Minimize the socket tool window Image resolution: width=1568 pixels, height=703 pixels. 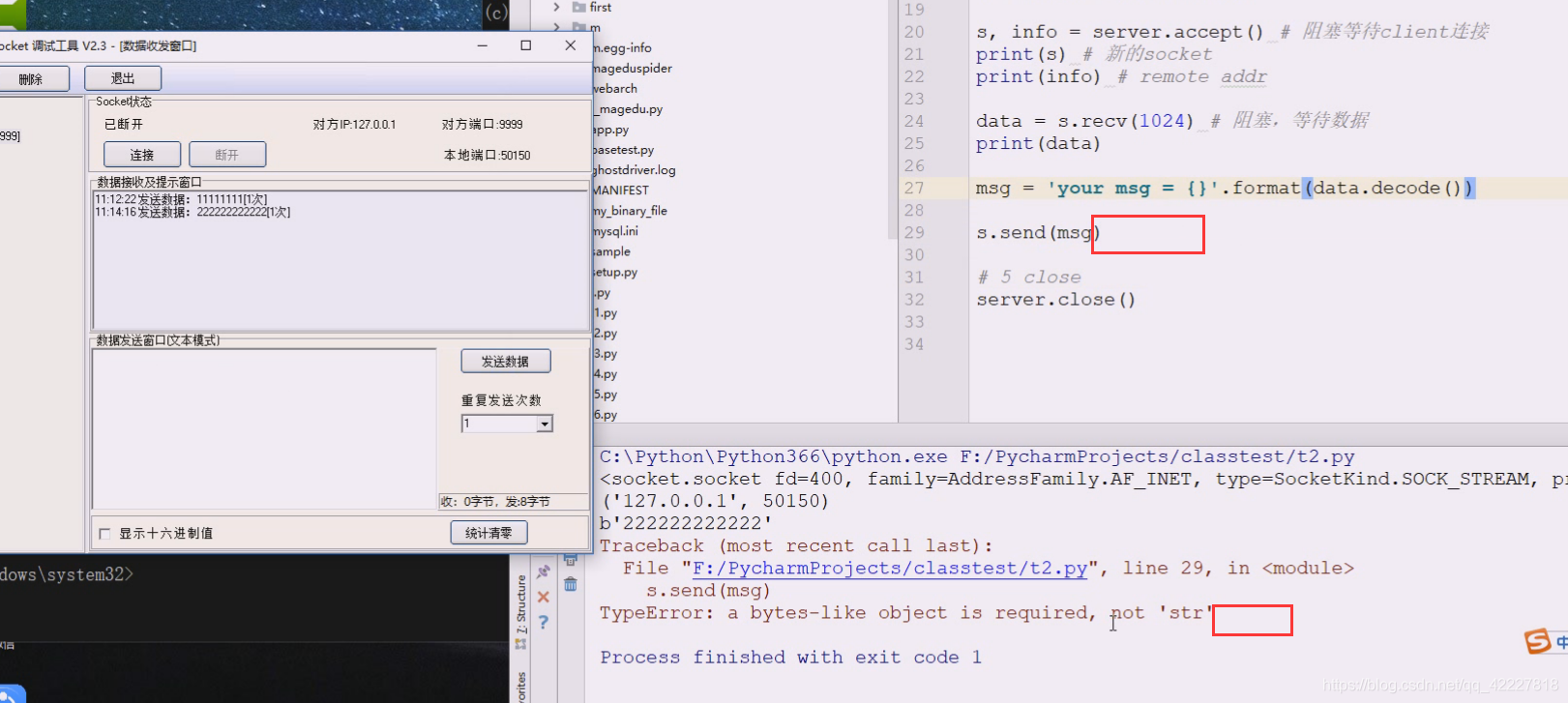point(482,45)
